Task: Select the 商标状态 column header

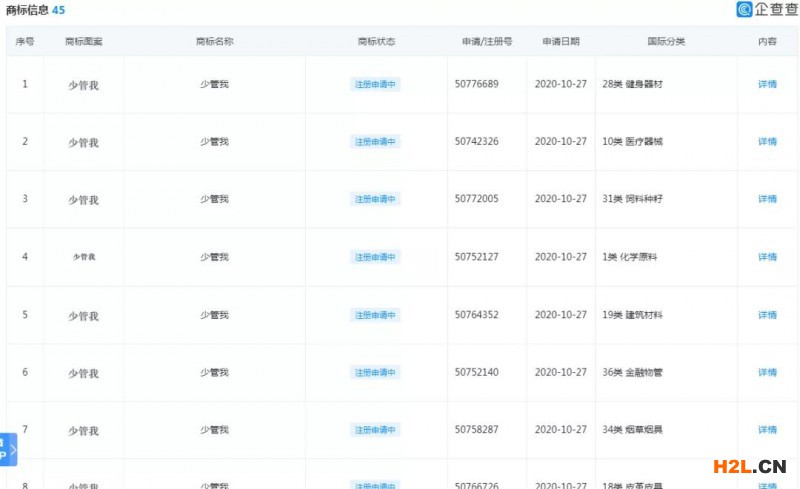Action: pos(376,42)
